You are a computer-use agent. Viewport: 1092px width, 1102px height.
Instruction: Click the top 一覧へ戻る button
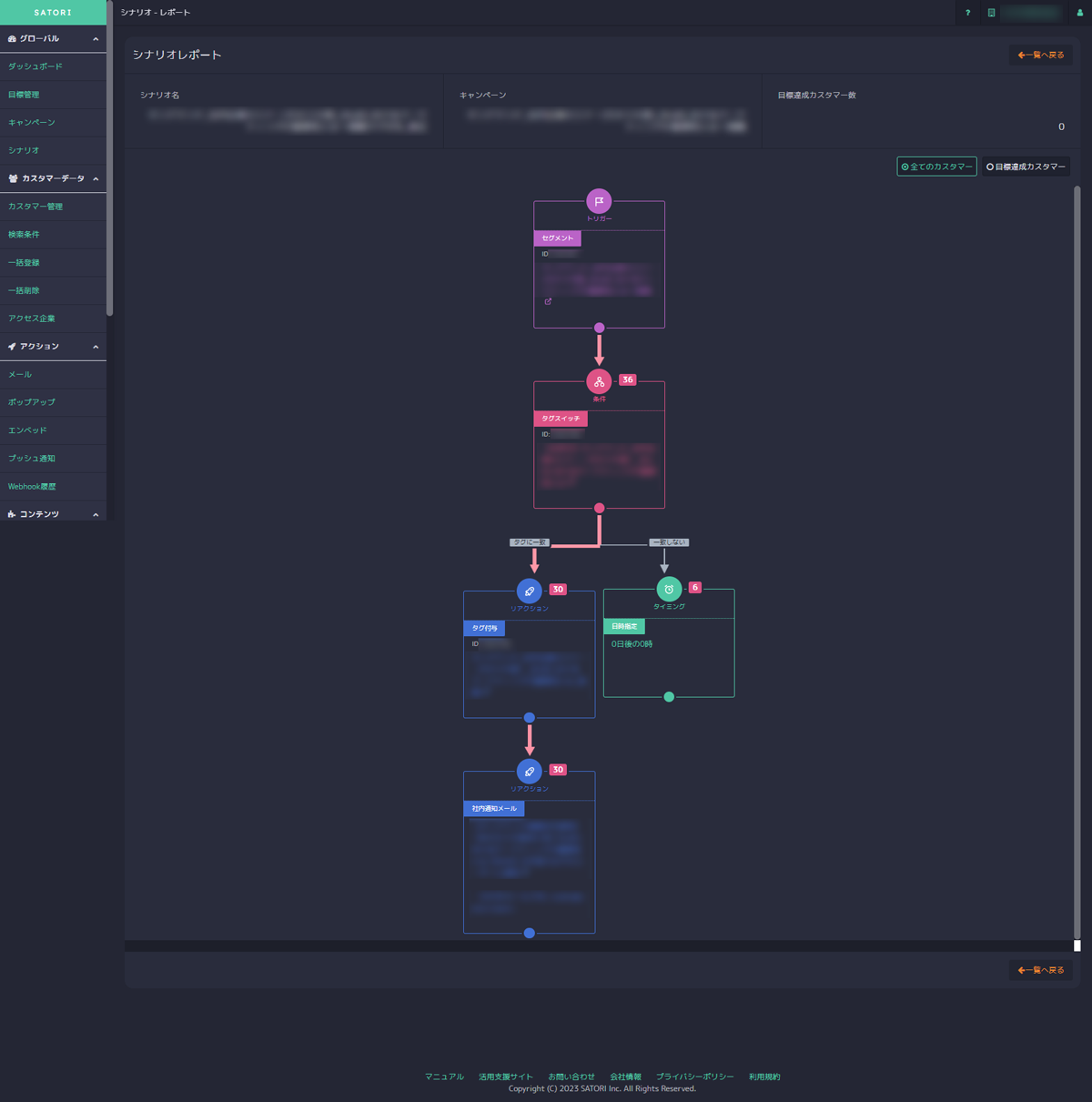point(1040,55)
